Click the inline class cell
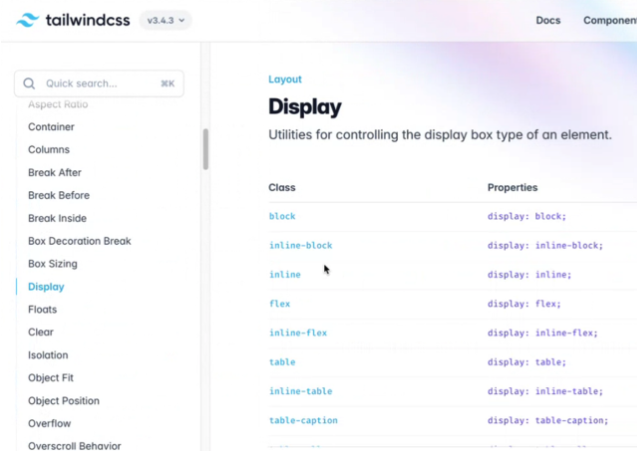Image resolution: width=637 pixels, height=451 pixels. pos(285,275)
